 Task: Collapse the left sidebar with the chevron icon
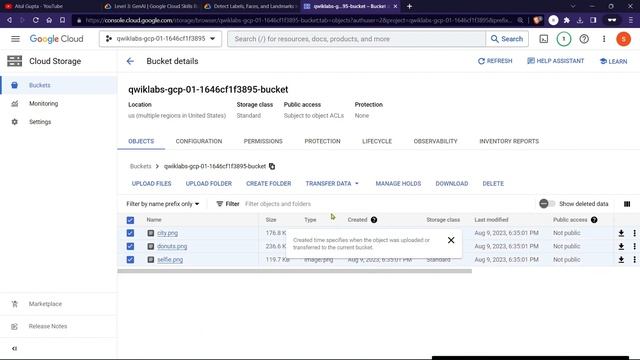pyautogui.click(x=15, y=348)
